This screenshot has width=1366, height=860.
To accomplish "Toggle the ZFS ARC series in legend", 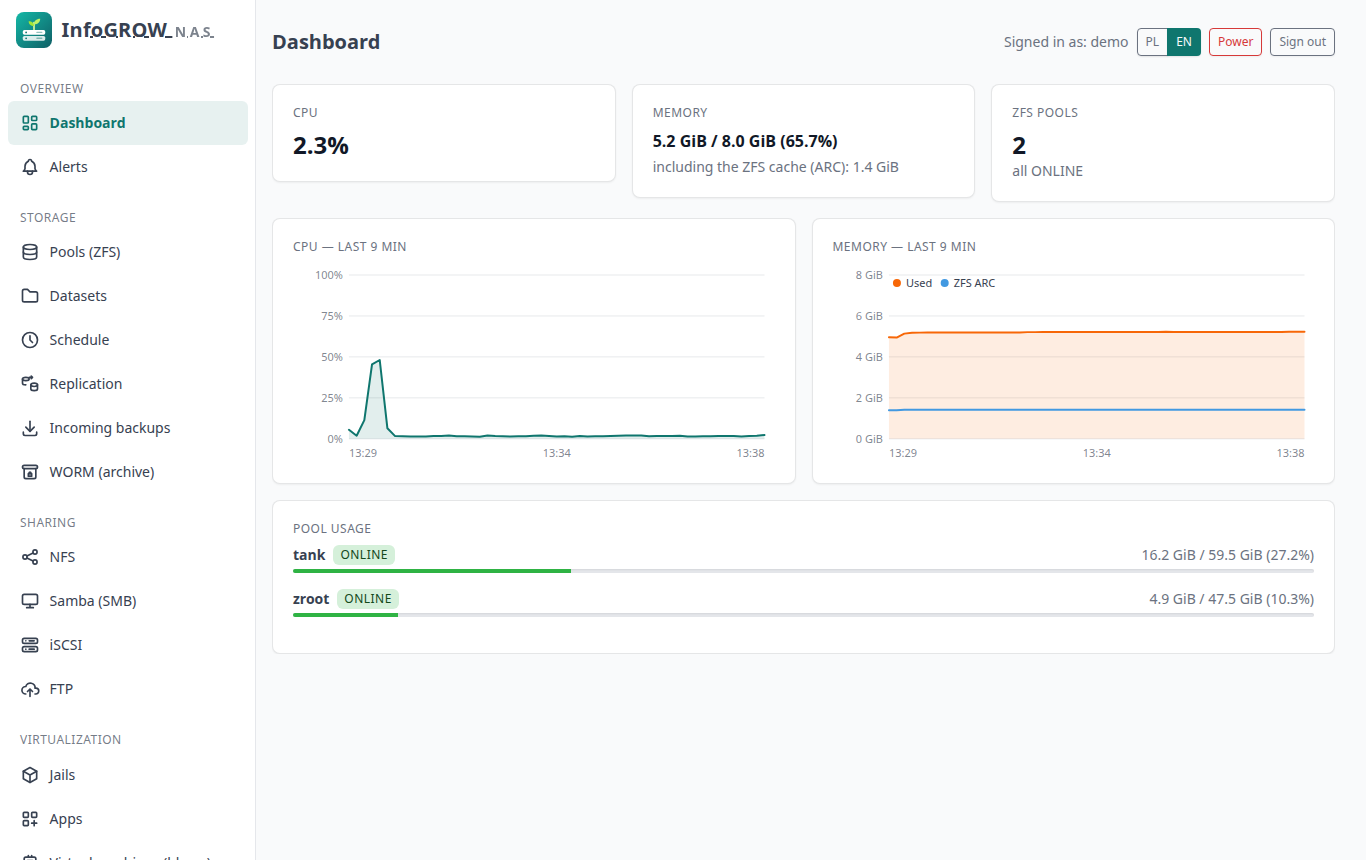I will 968,283.
